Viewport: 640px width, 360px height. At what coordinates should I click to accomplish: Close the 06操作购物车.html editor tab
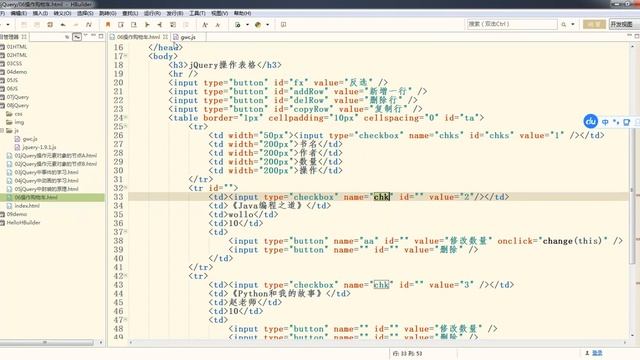pyautogui.click(x=165, y=37)
